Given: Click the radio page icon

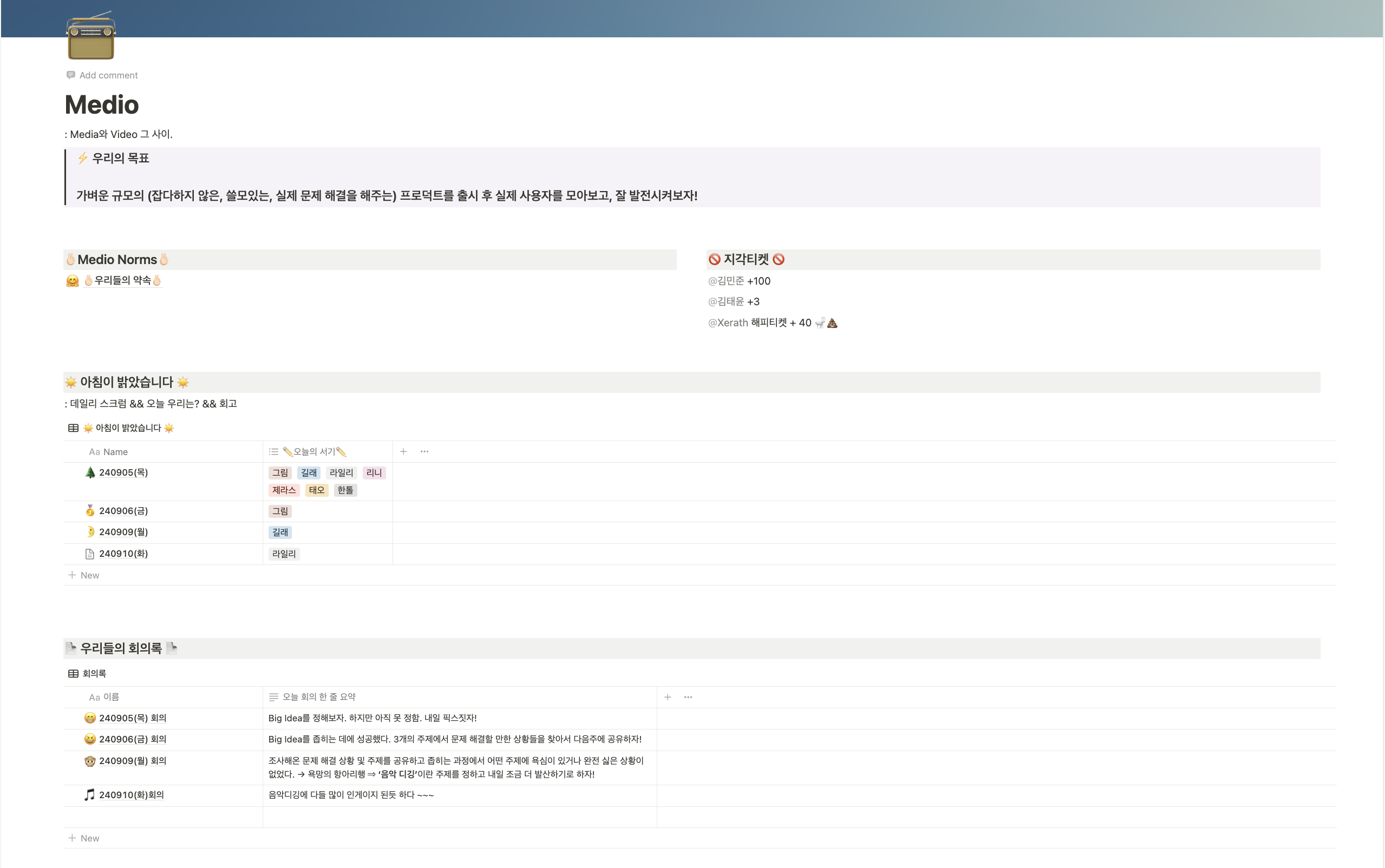Looking at the screenshot, I should click(91, 36).
